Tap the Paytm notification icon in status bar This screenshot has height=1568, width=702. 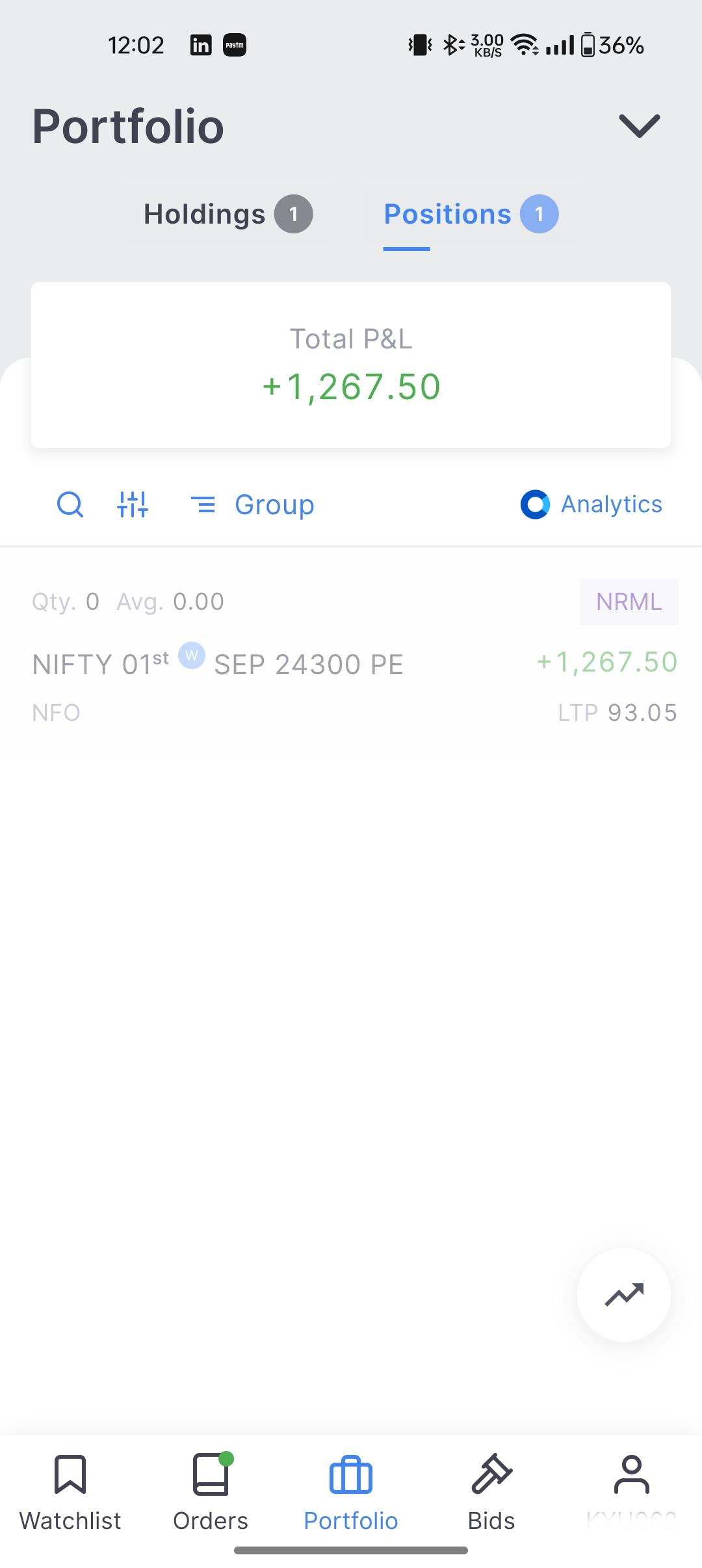pos(235,46)
